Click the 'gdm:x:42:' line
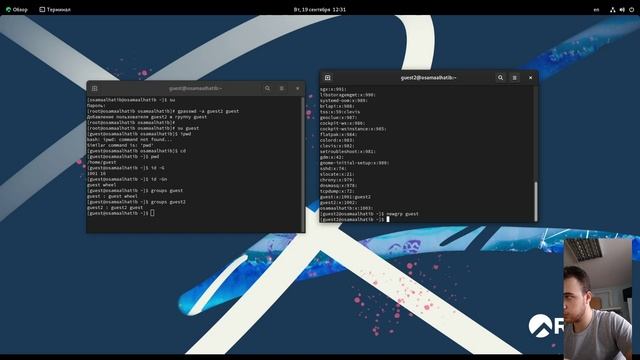This screenshot has height=360, width=640. click(332, 157)
